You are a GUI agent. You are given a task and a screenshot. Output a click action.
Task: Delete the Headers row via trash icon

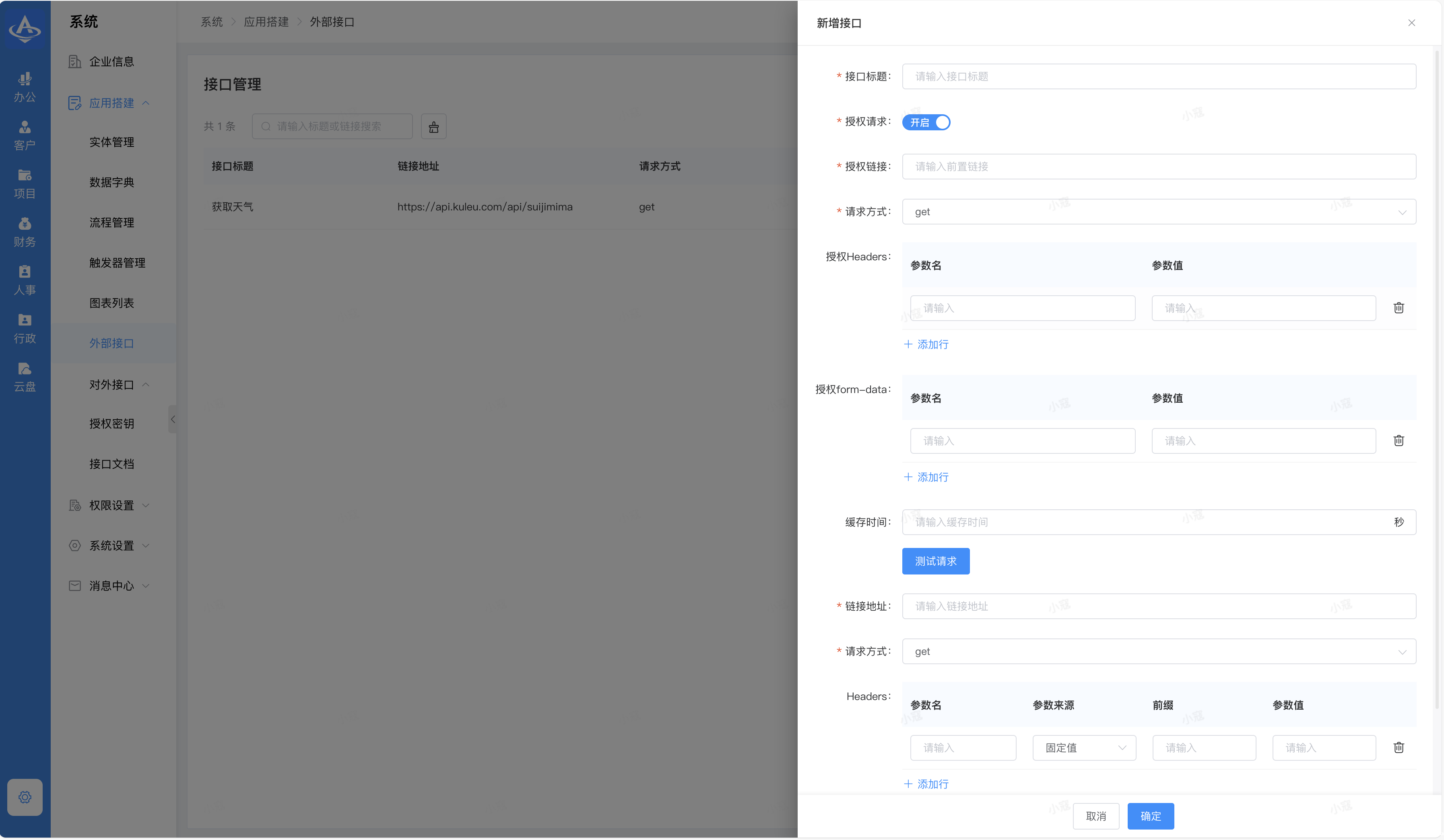coord(1398,747)
